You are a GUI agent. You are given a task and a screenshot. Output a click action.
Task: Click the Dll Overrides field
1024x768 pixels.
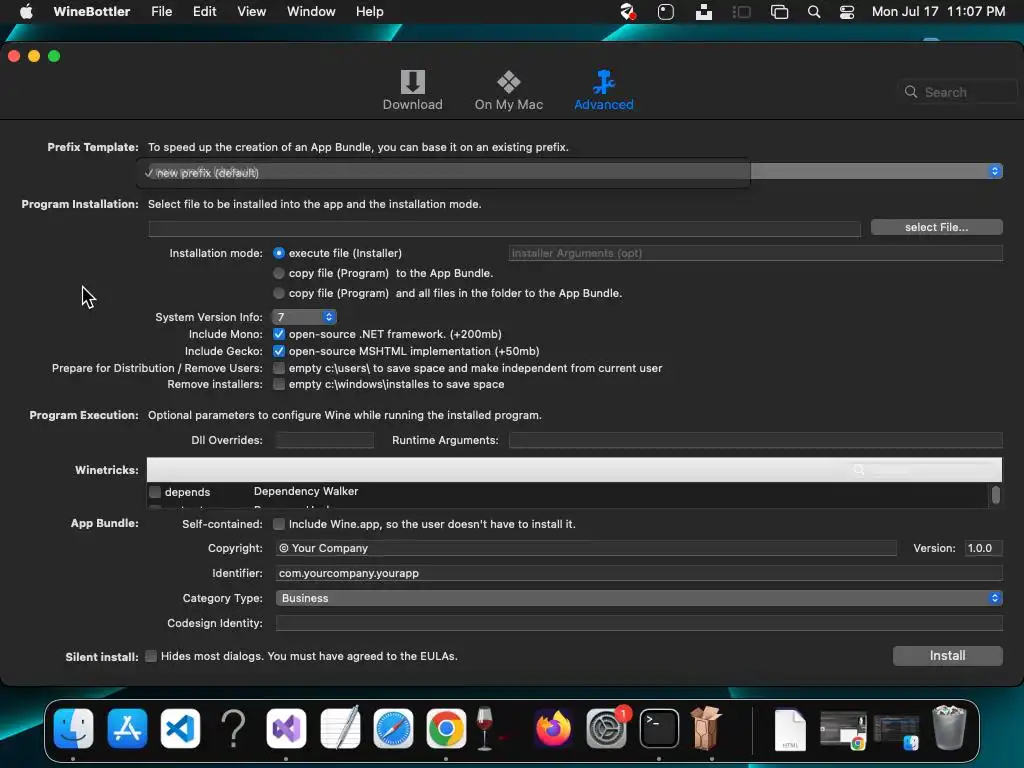coord(325,440)
